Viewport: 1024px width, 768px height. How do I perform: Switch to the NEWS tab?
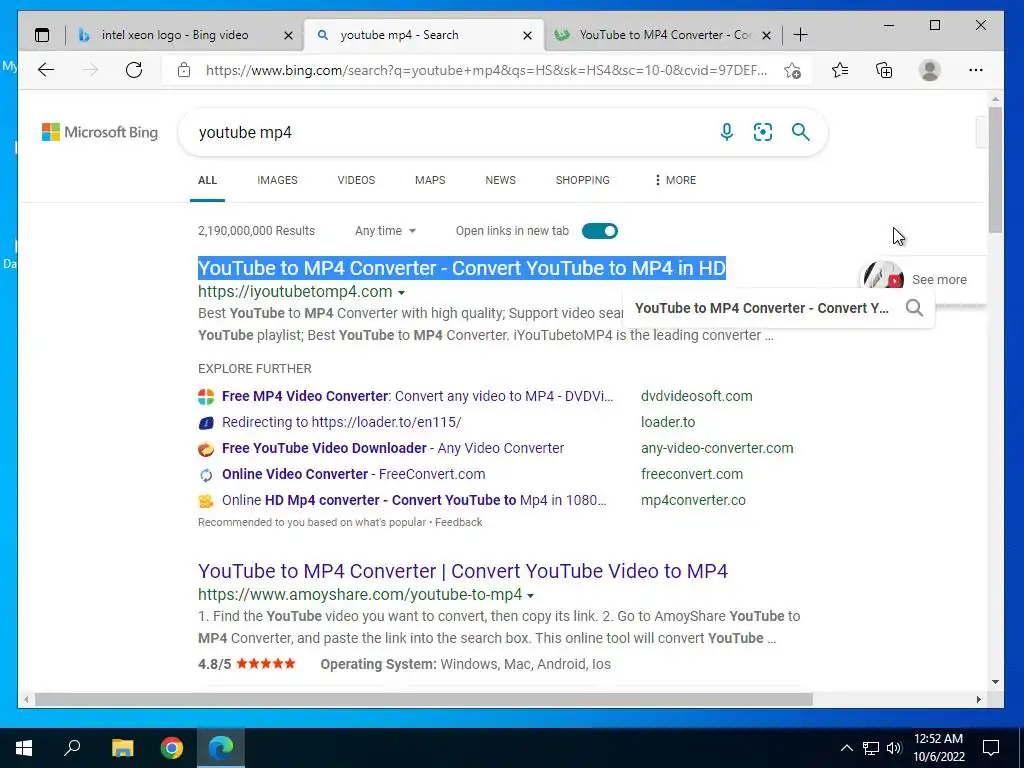[500, 180]
